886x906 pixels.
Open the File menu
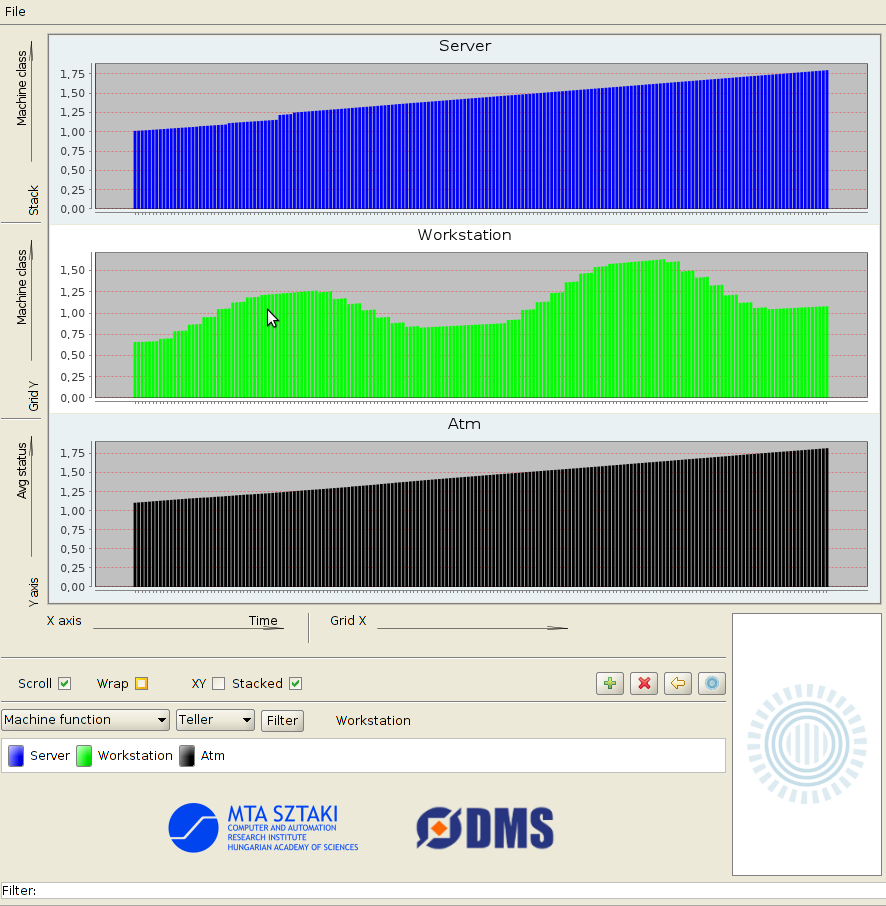point(15,12)
